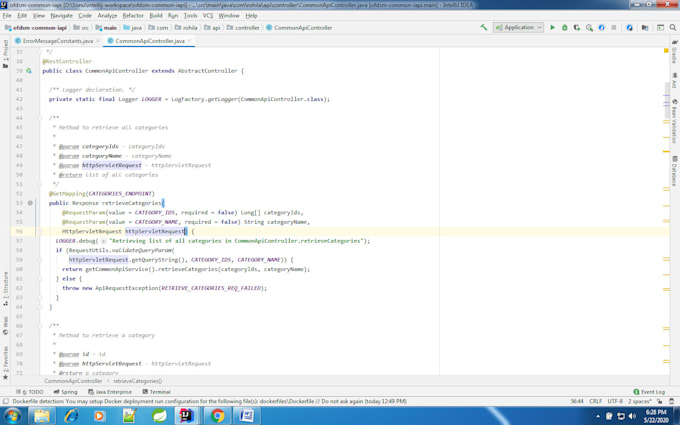
Task: Click the Run Anything terminal-window icon
Action: point(660,27)
